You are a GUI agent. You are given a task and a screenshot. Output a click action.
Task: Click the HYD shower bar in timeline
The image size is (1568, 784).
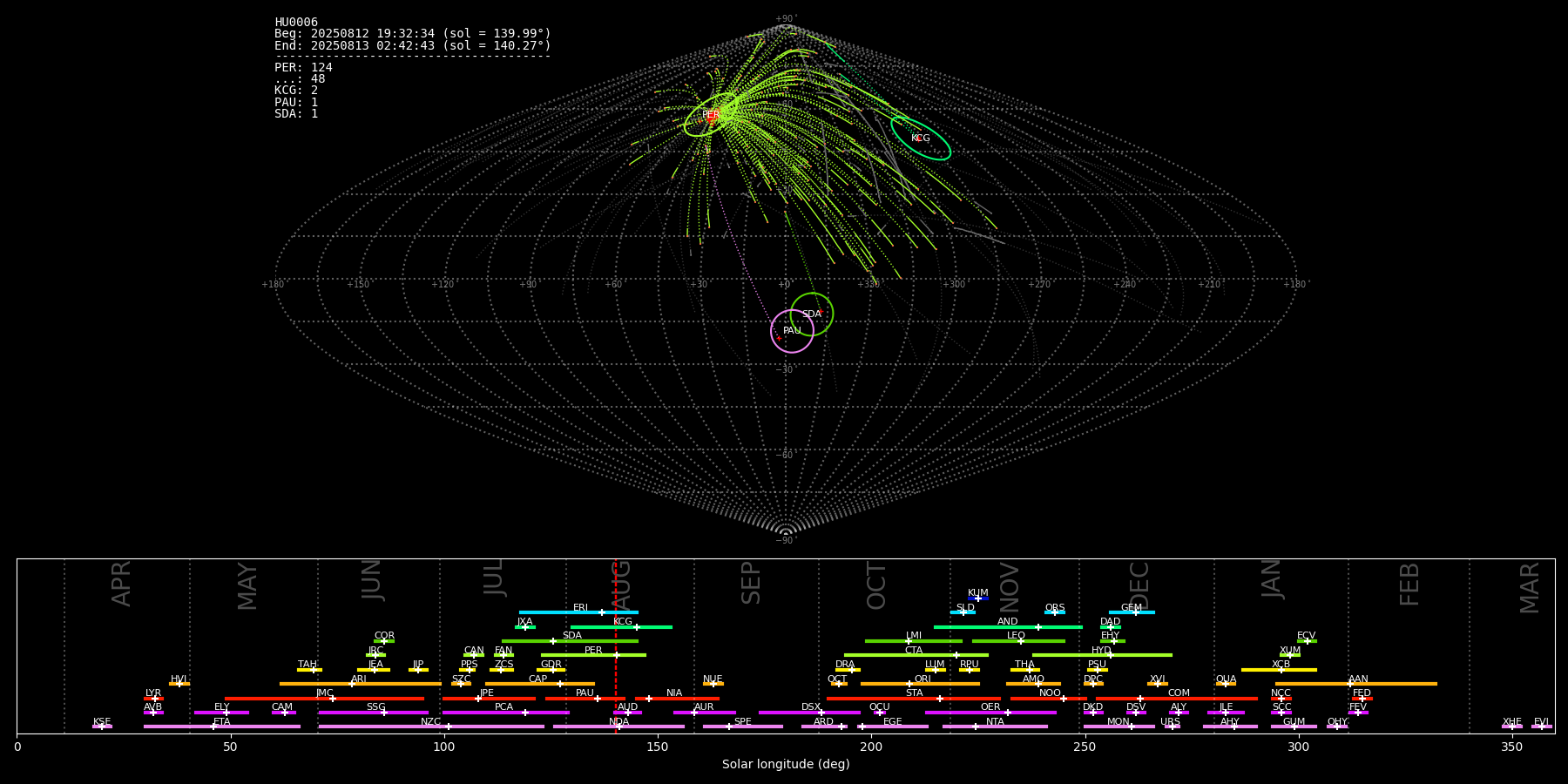1102,655
